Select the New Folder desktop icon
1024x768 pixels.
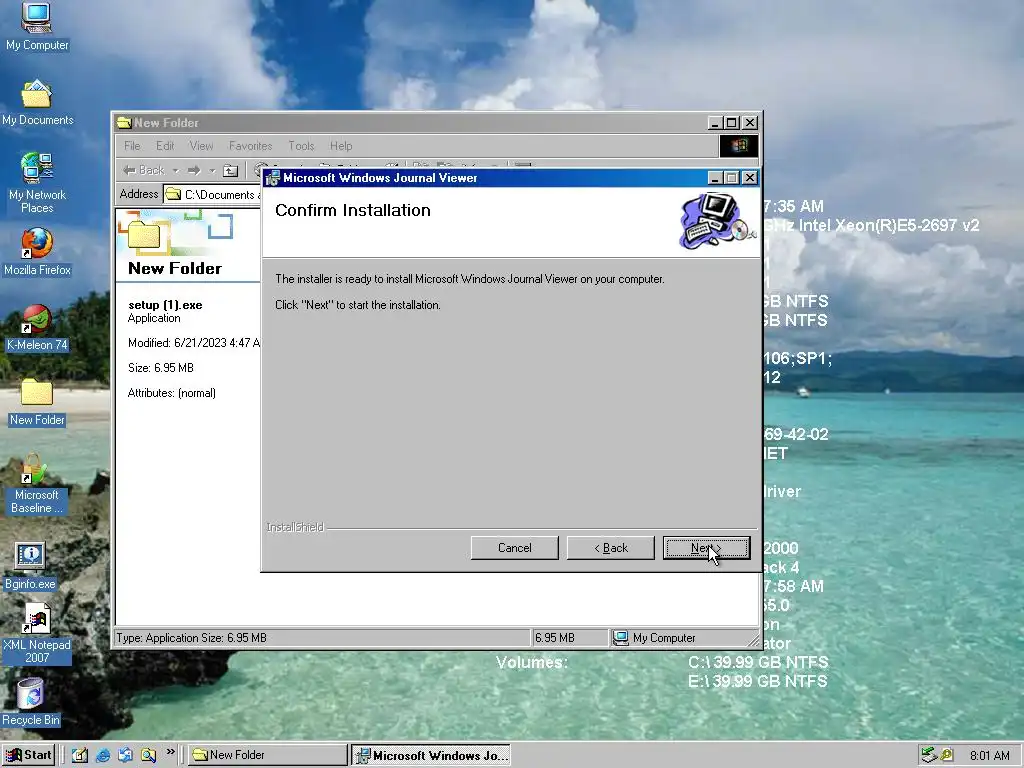pos(37,402)
